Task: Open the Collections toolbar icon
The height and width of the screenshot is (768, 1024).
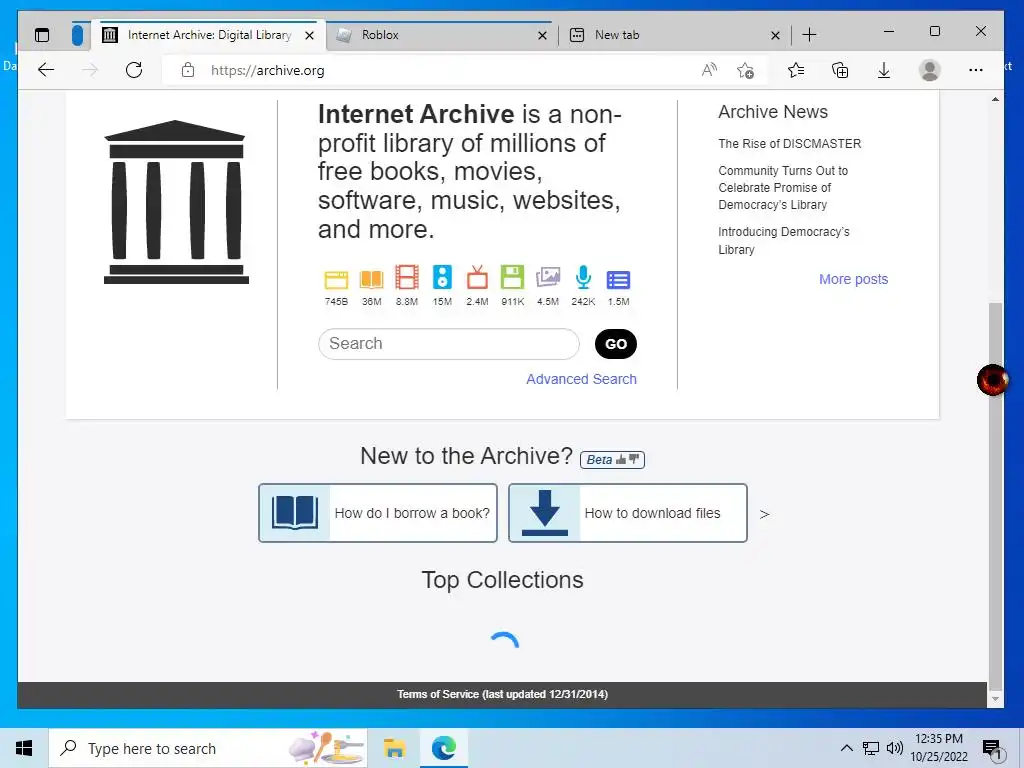Action: coord(840,70)
